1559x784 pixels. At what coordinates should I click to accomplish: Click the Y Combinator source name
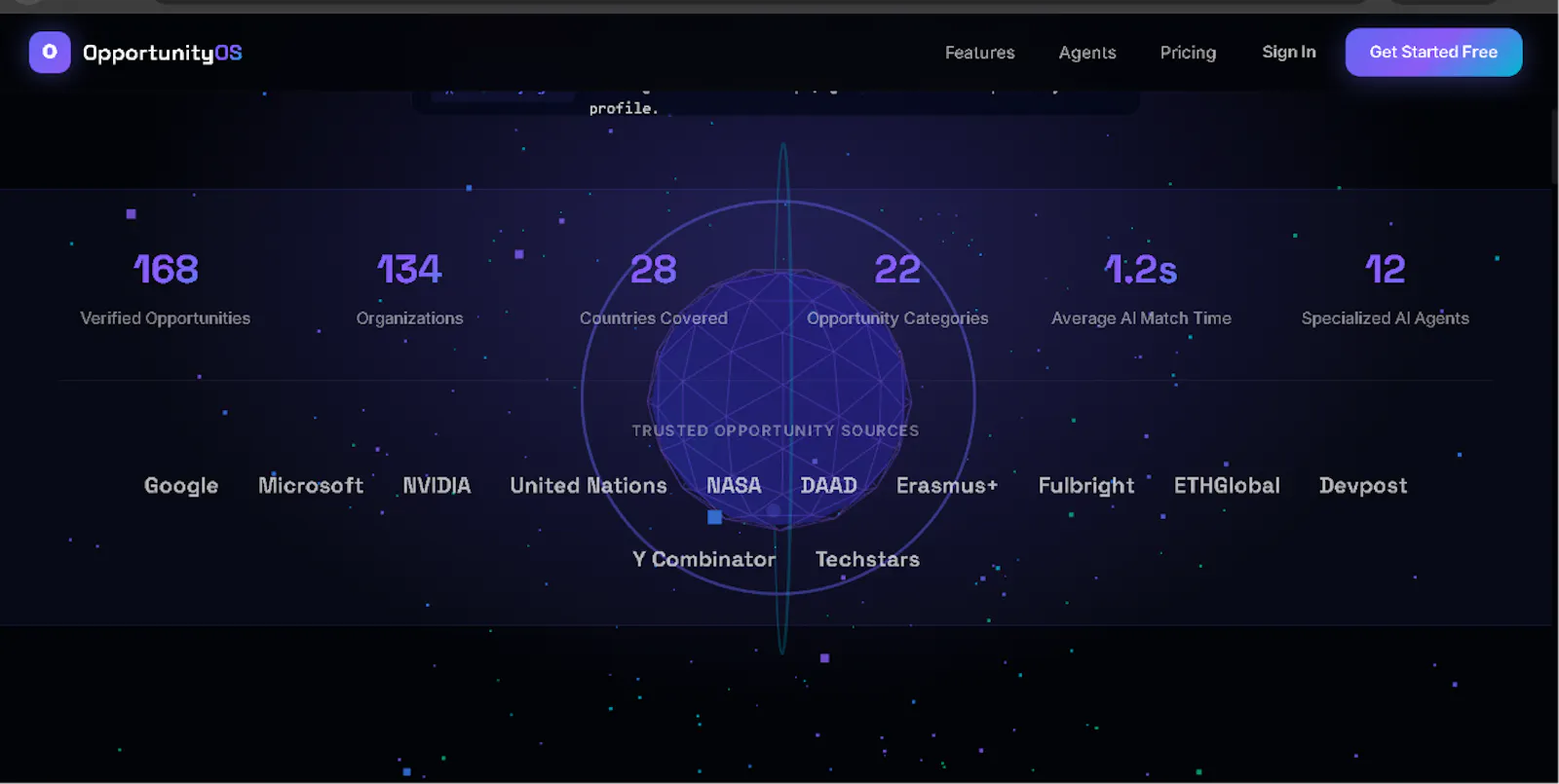click(704, 559)
